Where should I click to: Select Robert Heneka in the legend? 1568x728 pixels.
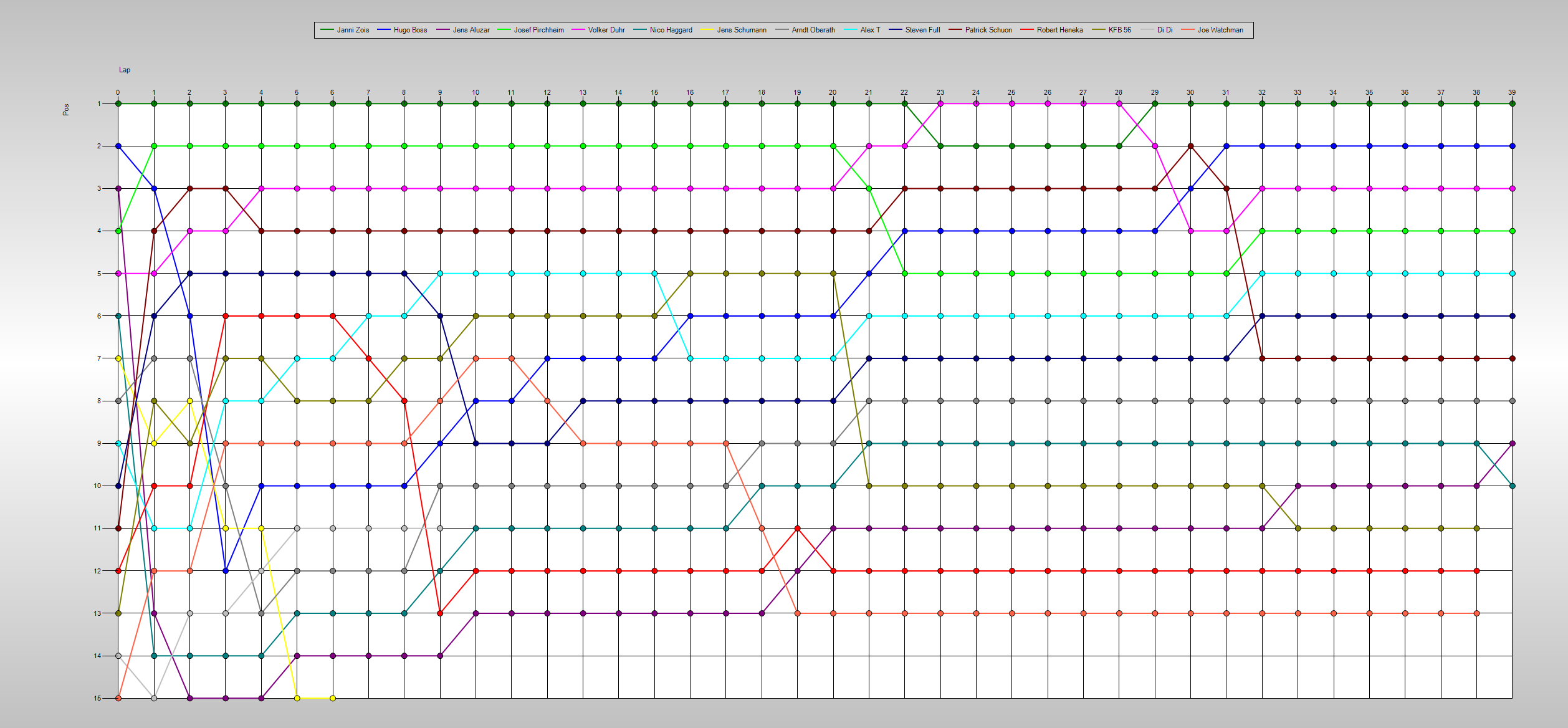(x=1059, y=30)
